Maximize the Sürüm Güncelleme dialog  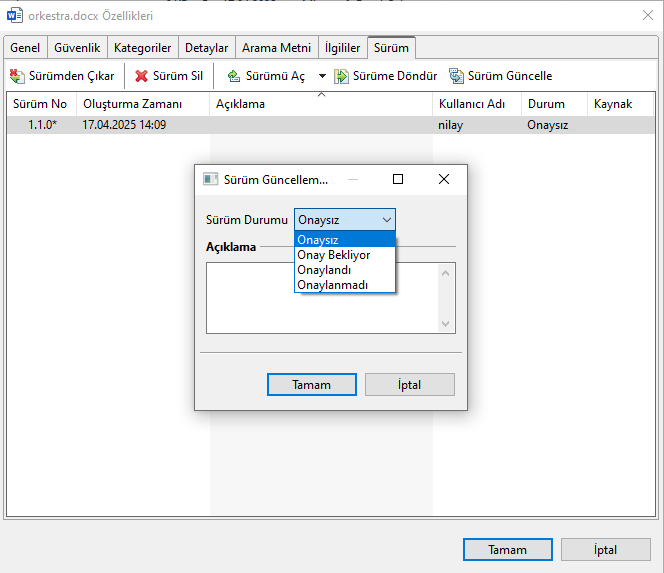tap(398, 179)
